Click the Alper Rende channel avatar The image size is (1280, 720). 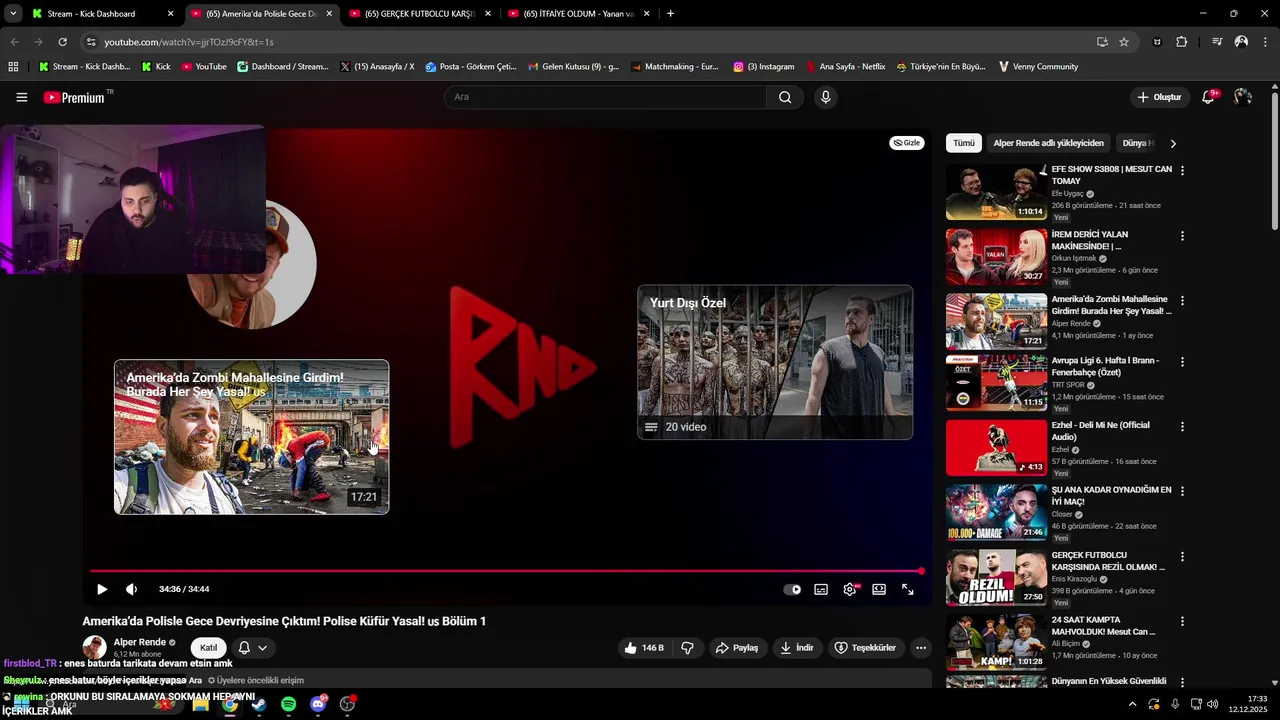pyautogui.click(x=94, y=647)
